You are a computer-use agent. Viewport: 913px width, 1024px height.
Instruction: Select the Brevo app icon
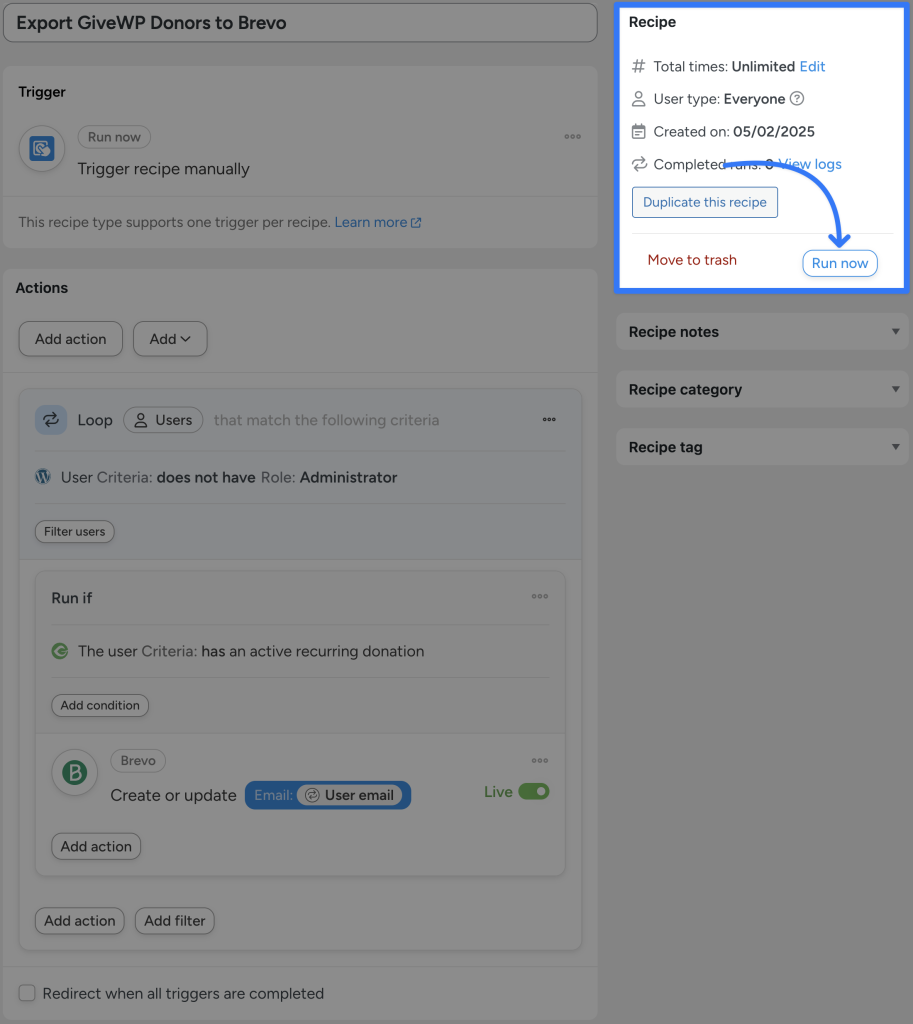point(74,773)
